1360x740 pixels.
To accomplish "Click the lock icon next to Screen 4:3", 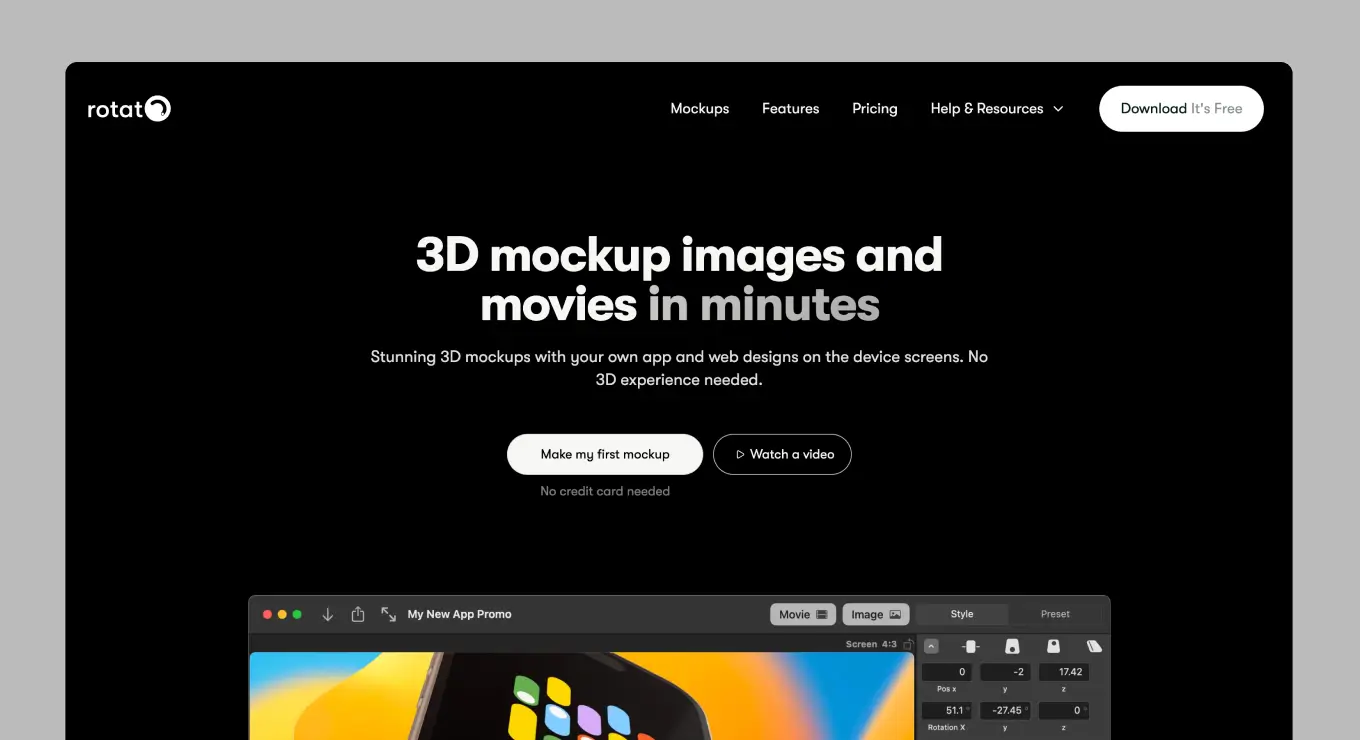I will tap(908, 645).
